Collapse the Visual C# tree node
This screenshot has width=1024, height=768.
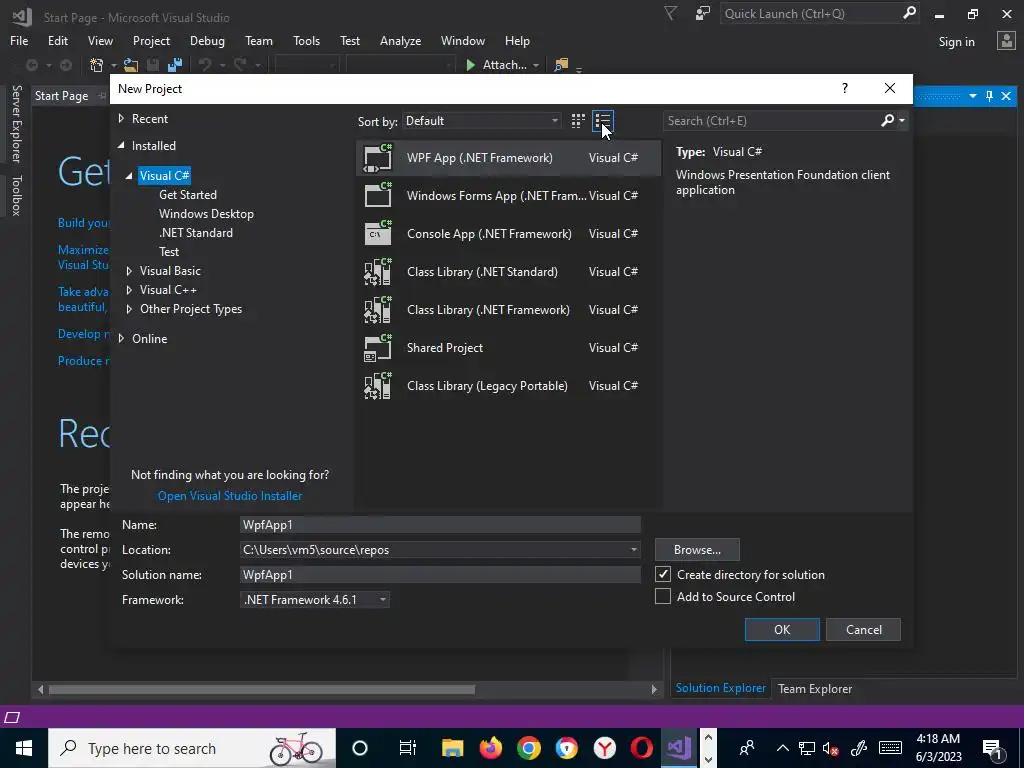[x=129, y=176]
